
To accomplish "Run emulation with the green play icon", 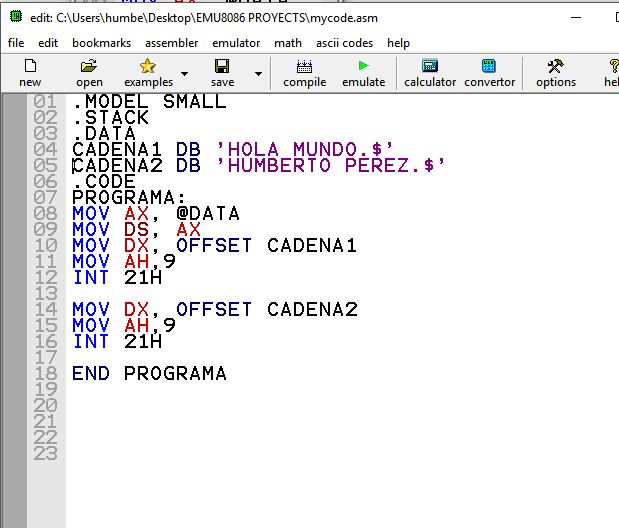I will coord(364,66).
